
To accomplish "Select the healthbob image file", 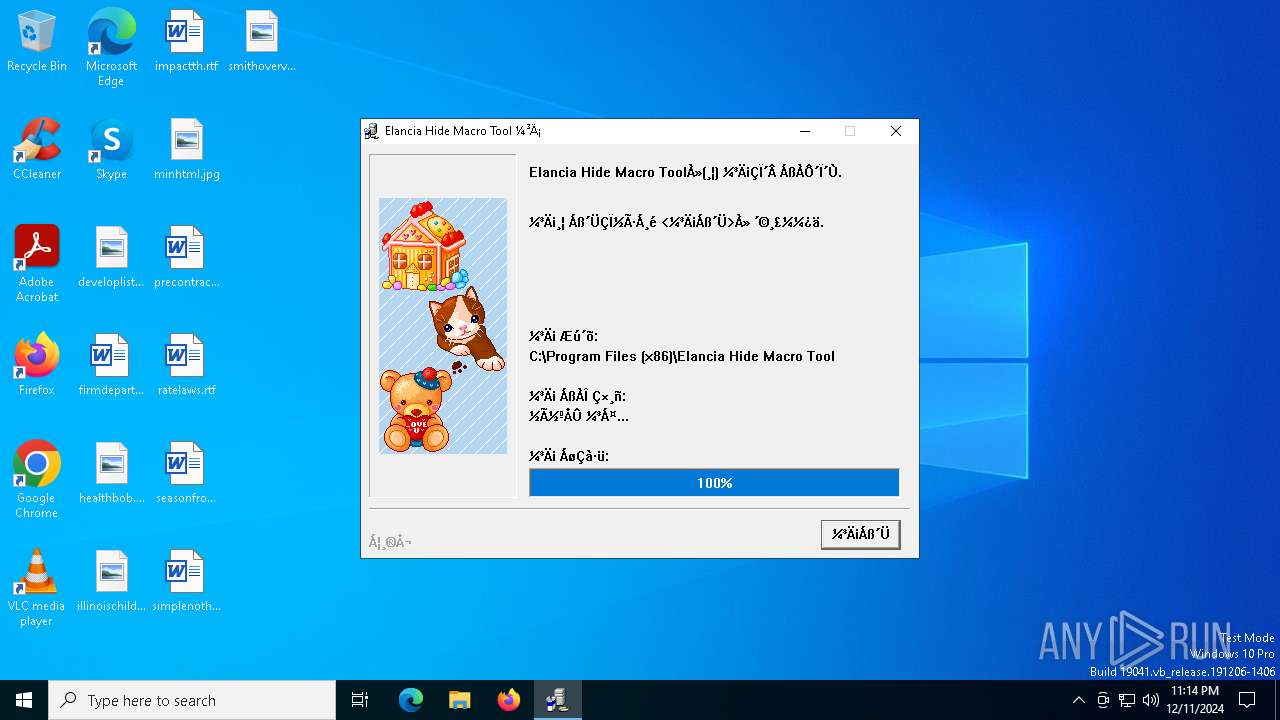I will pos(111,474).
